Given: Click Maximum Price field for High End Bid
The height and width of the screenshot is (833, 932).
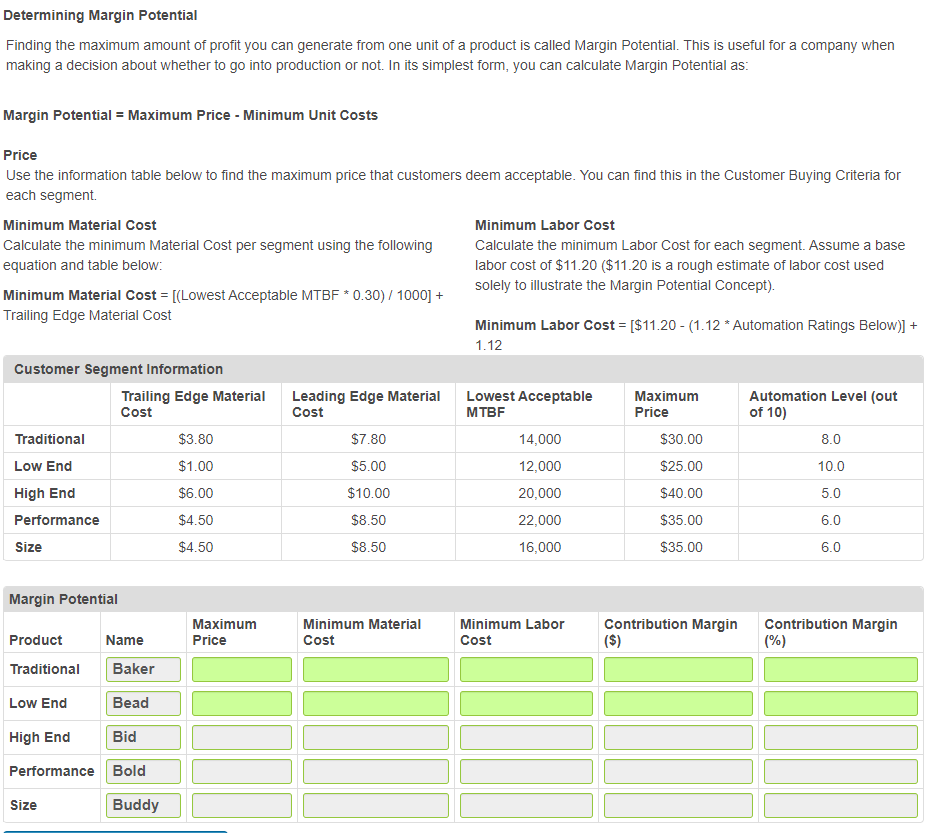Looking at the screenshot, I should click(x=242, y=737).
